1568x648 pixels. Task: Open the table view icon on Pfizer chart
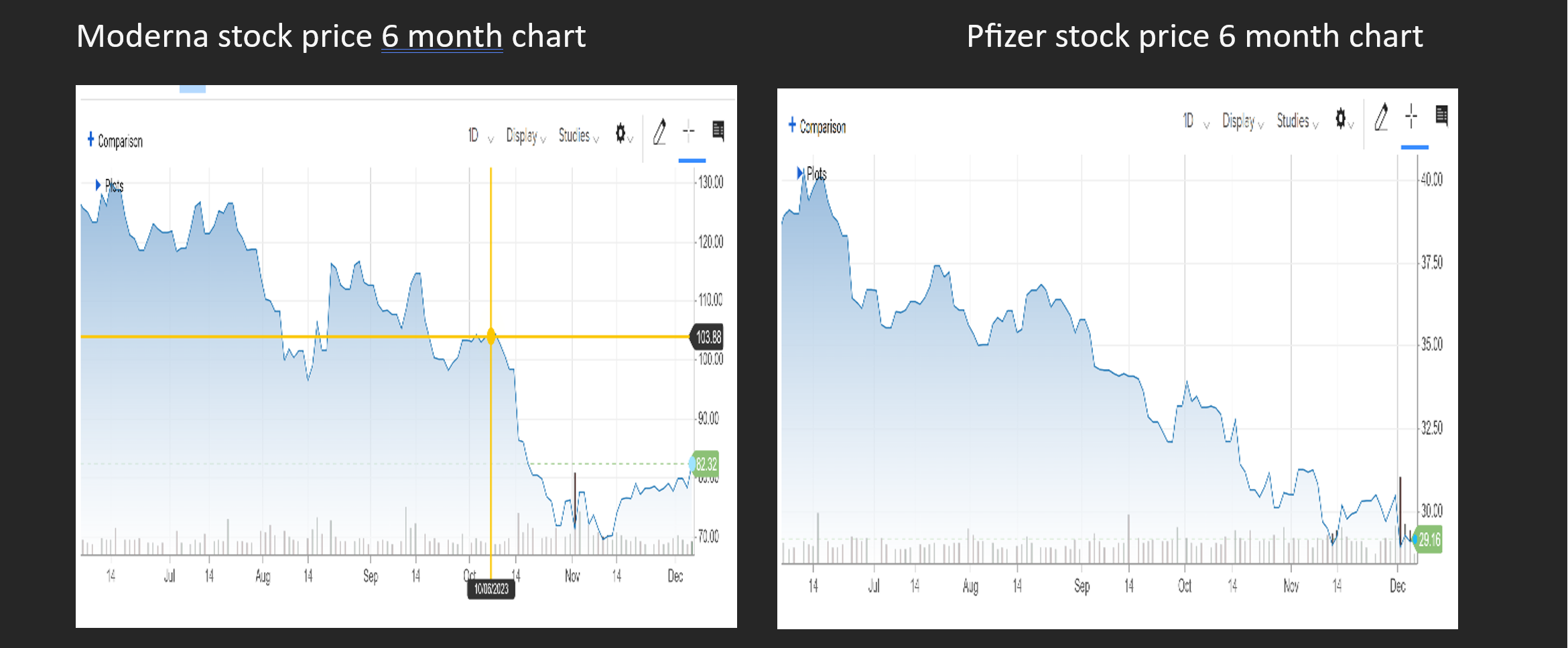pos(1441,115)
